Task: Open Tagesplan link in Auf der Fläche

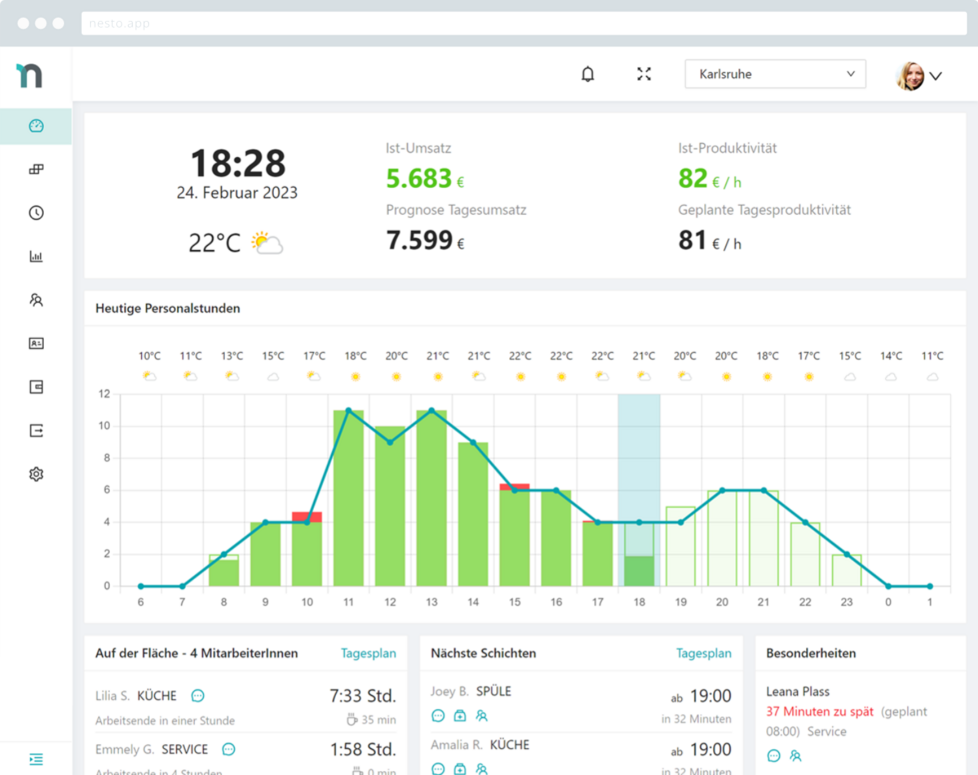Action: (368, 653)
